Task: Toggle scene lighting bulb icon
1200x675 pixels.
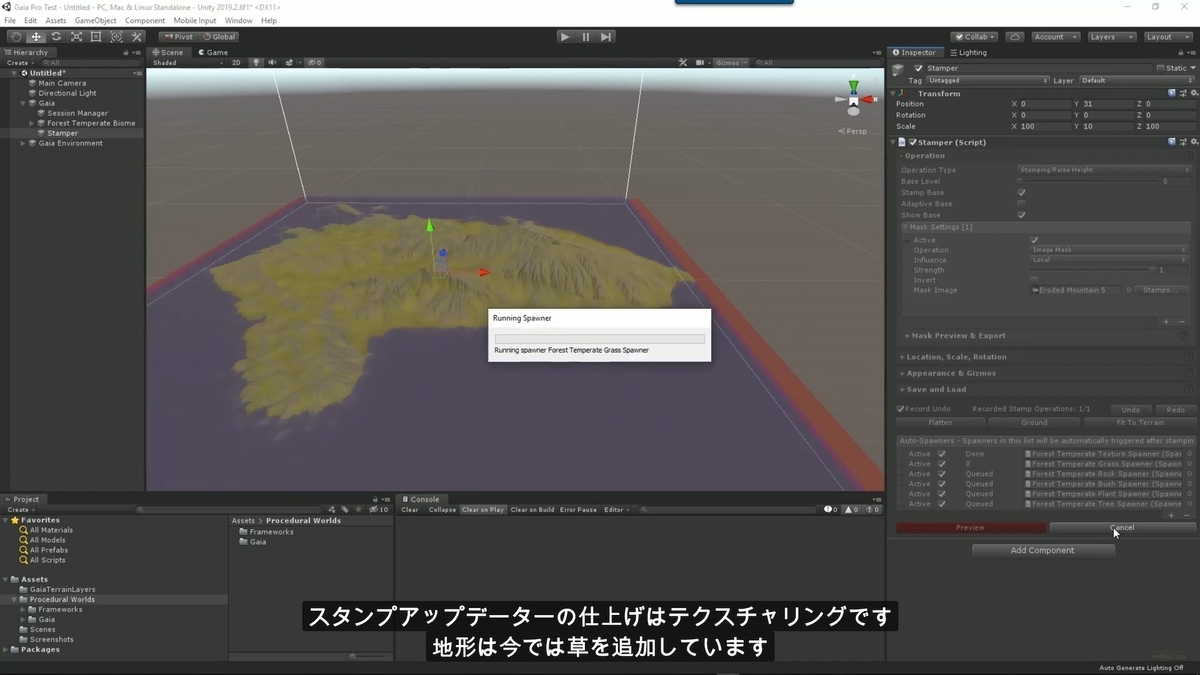Action: [257, 62]
